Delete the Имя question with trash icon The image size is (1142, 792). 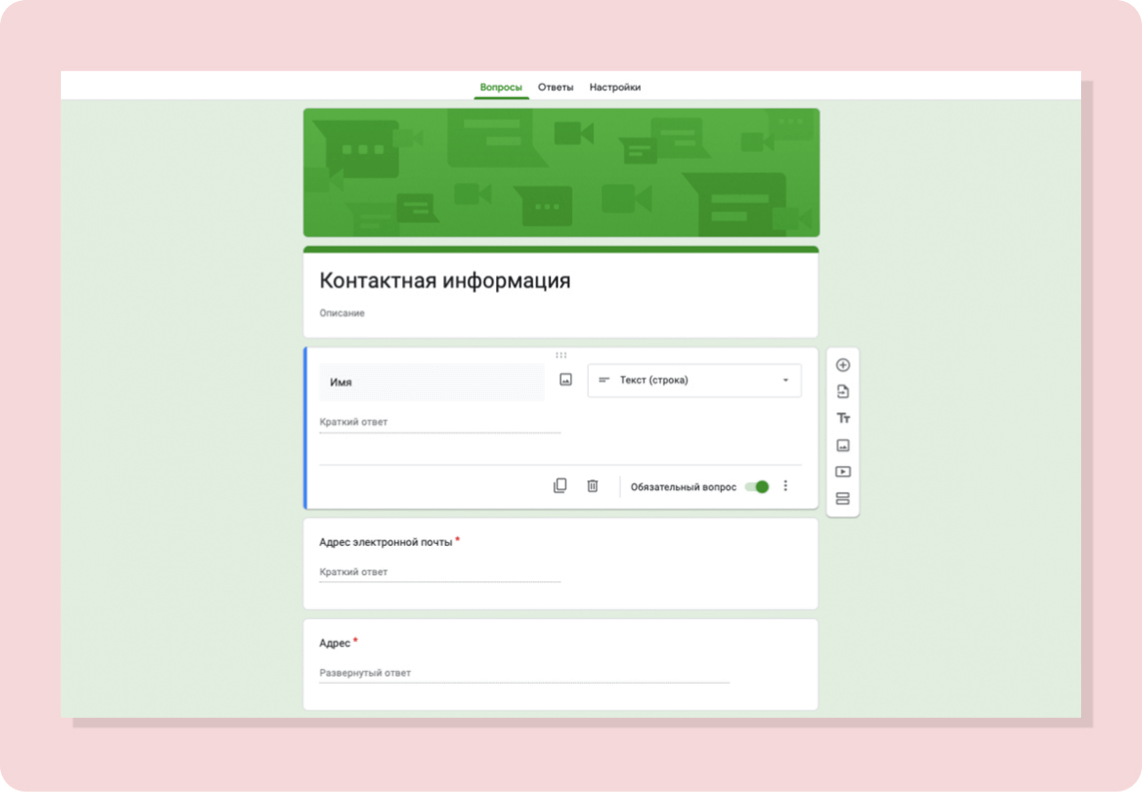[x=593, y=486]
